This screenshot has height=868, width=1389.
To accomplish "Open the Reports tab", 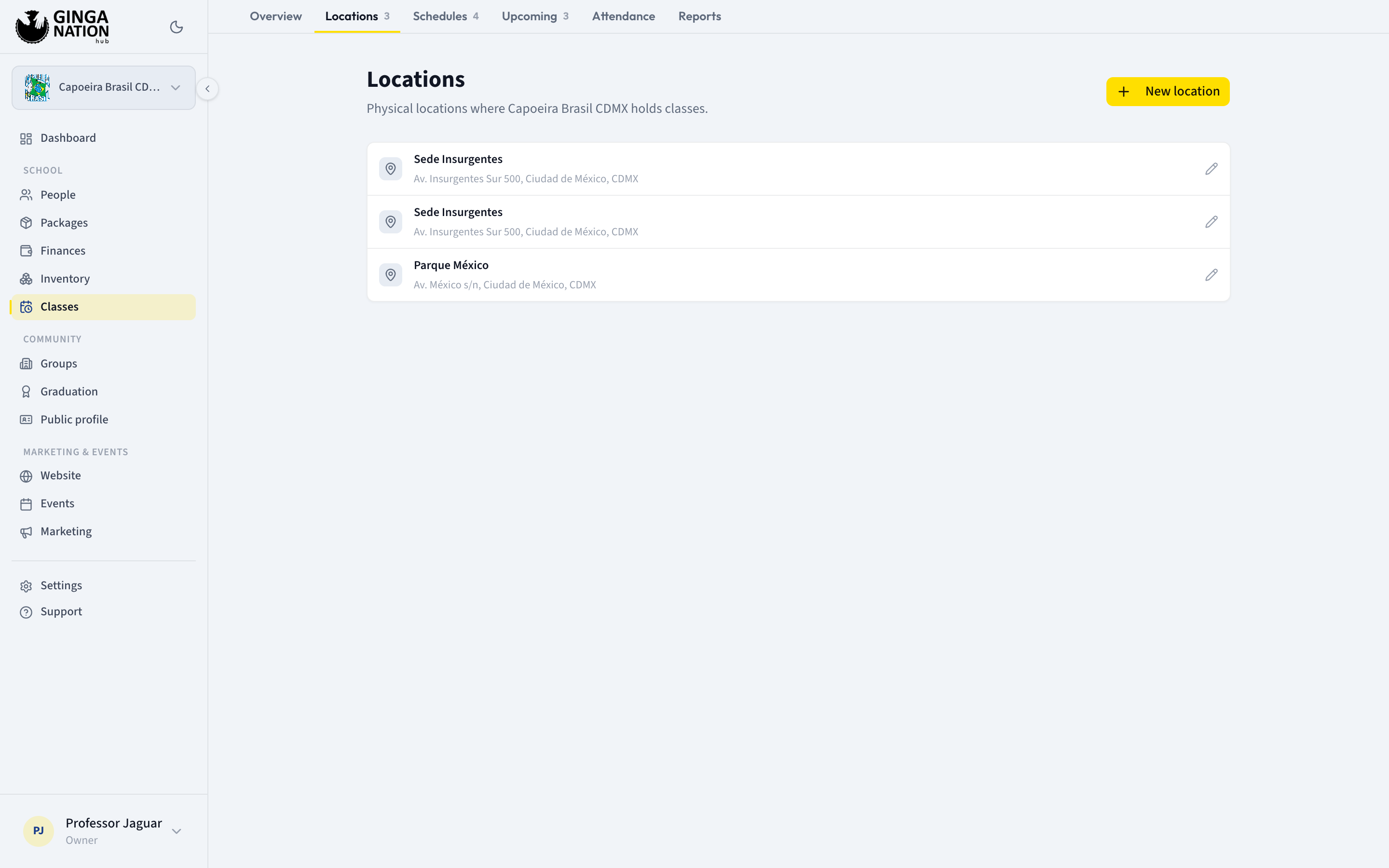I will 699,16.
